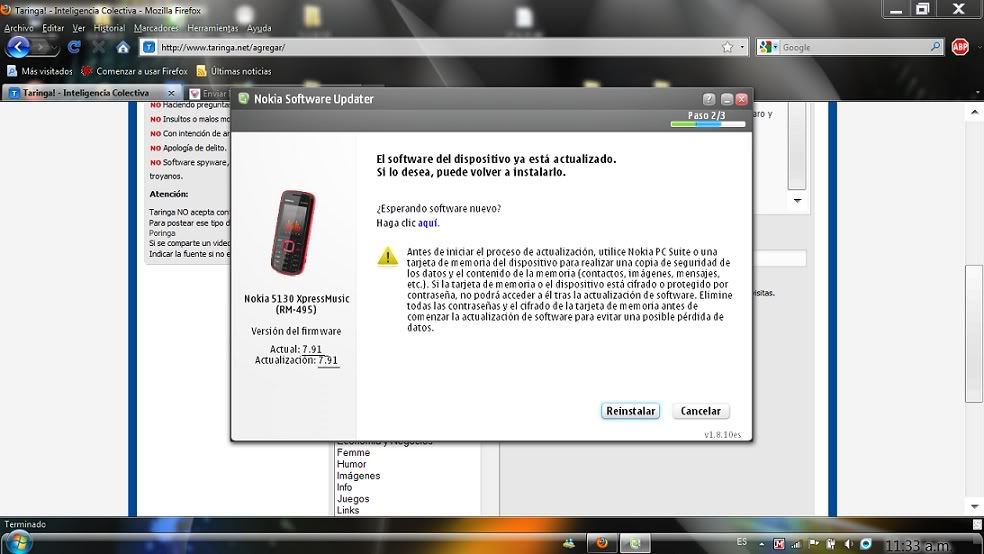Switch to the Enviar tab in Firefox
The image size is (984, 554).
pyautogui.click(x=210, y=93)
